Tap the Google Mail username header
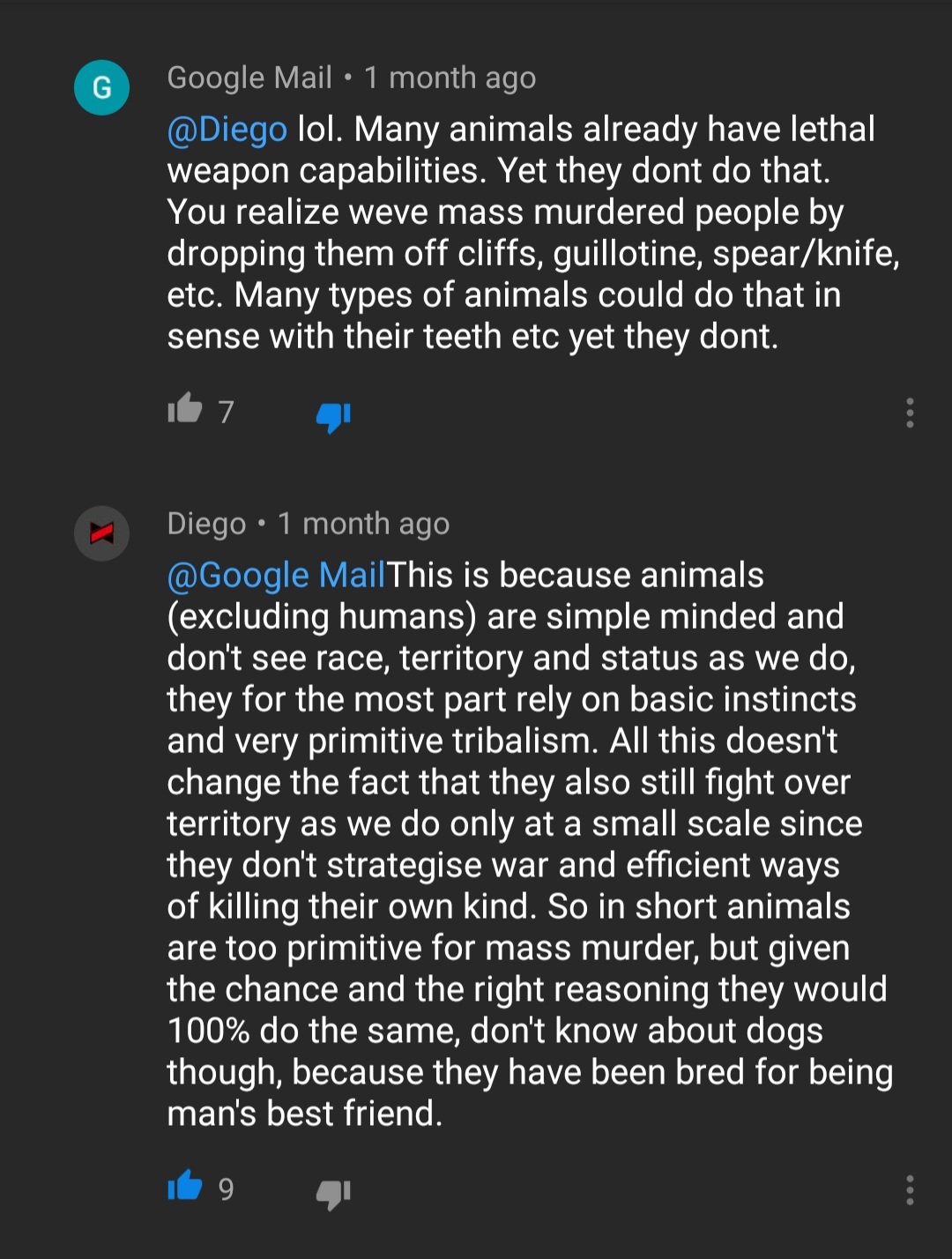The image size is (952, 1259). coord(249,78)
